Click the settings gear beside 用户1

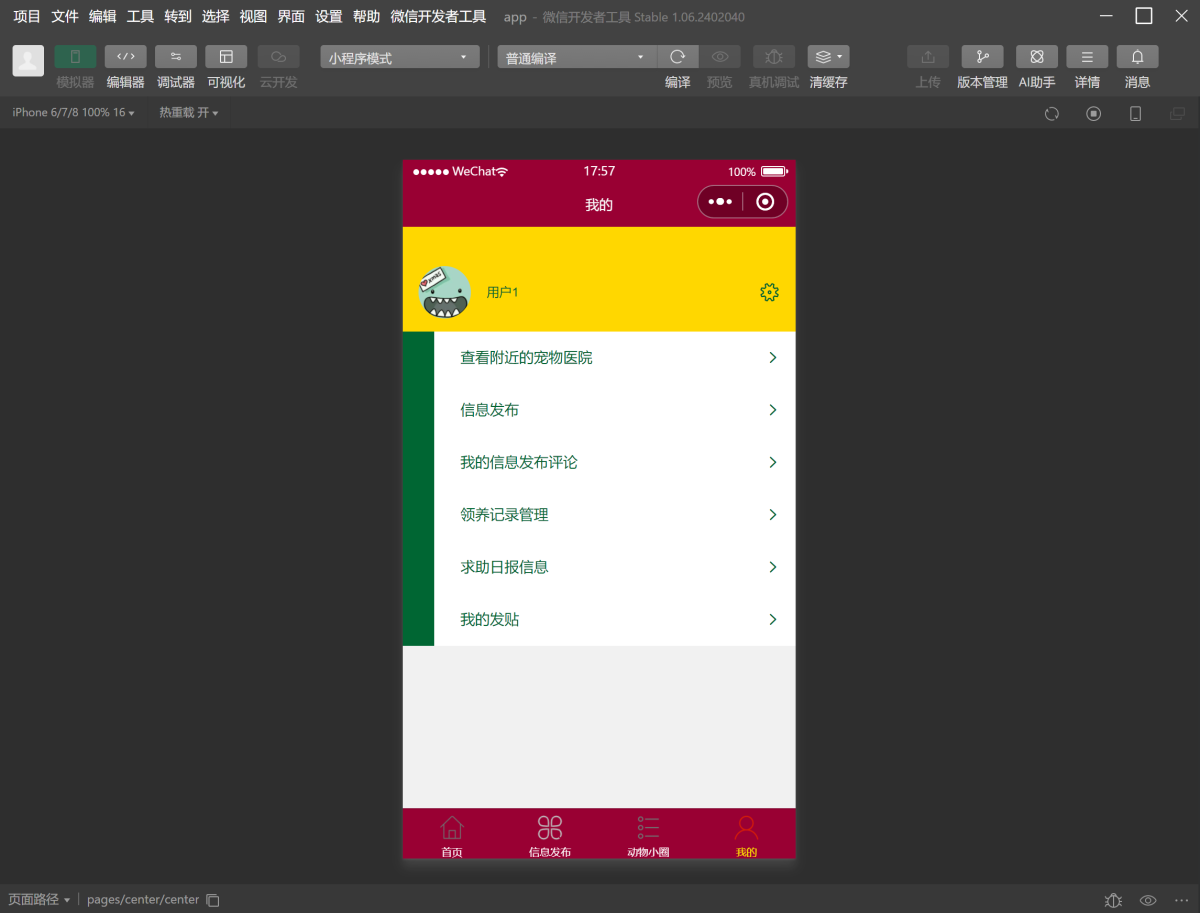(x=769, y=292)
